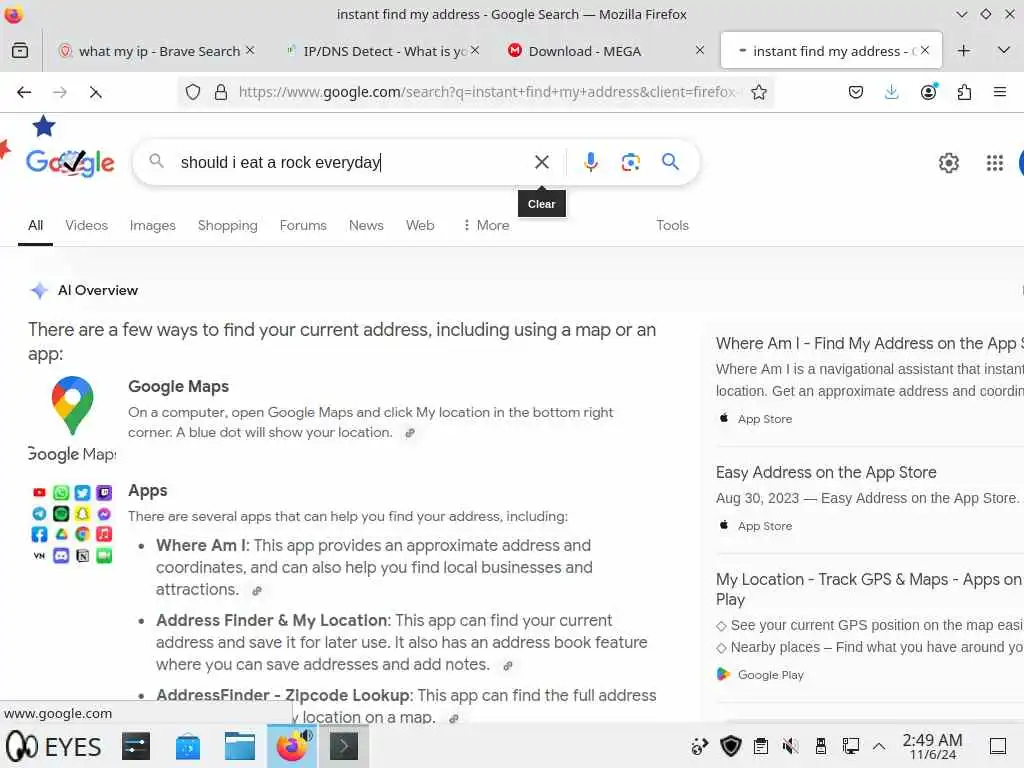Submit the search with the magnifier button

pos(670,161)
